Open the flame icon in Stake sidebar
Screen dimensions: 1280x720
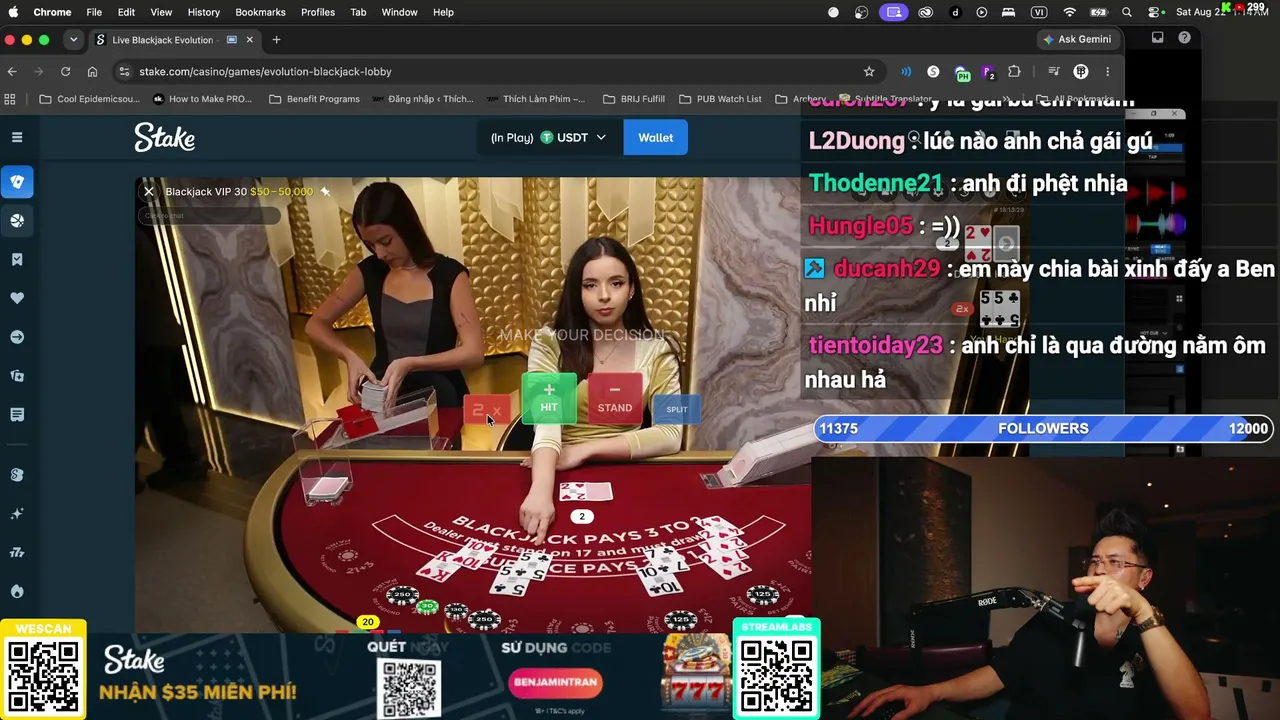click(x=17, y=591)
